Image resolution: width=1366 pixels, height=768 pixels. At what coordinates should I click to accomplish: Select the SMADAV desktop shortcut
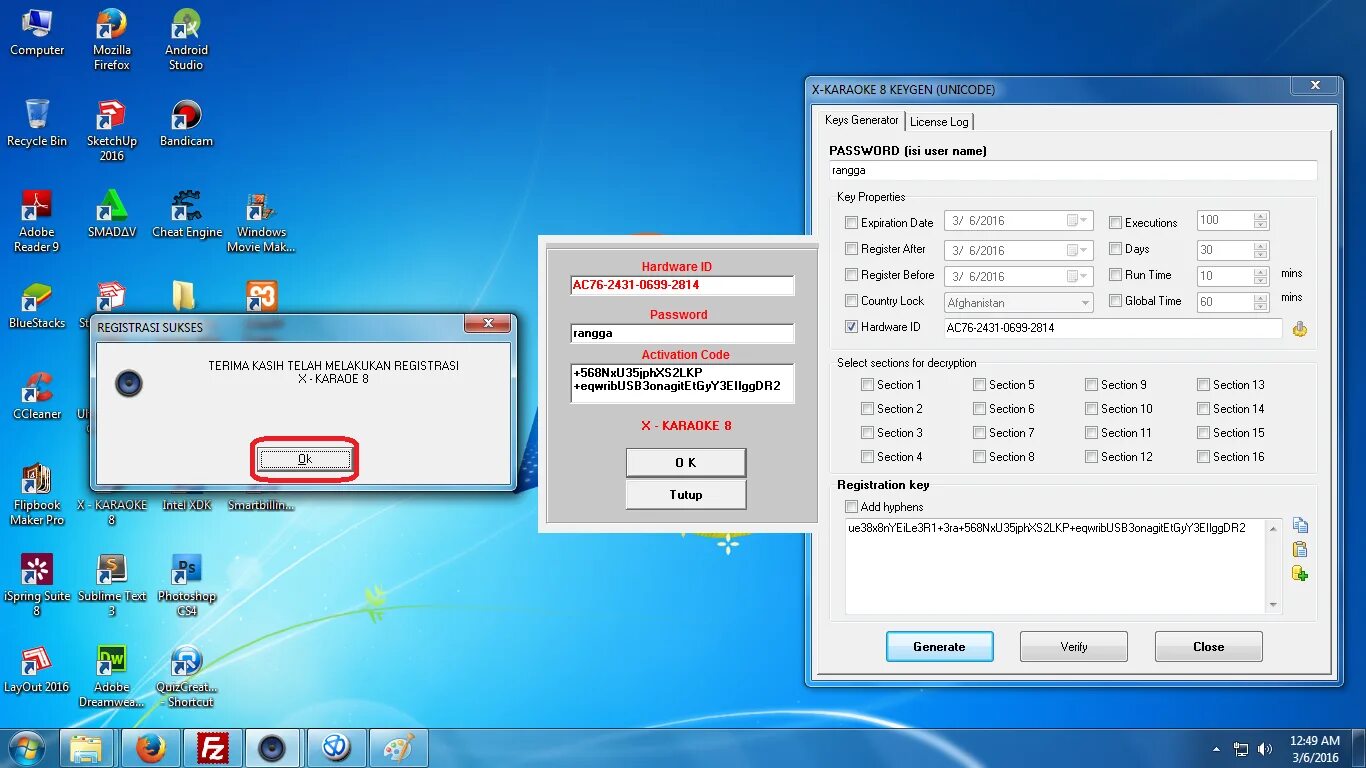(112, 214)
